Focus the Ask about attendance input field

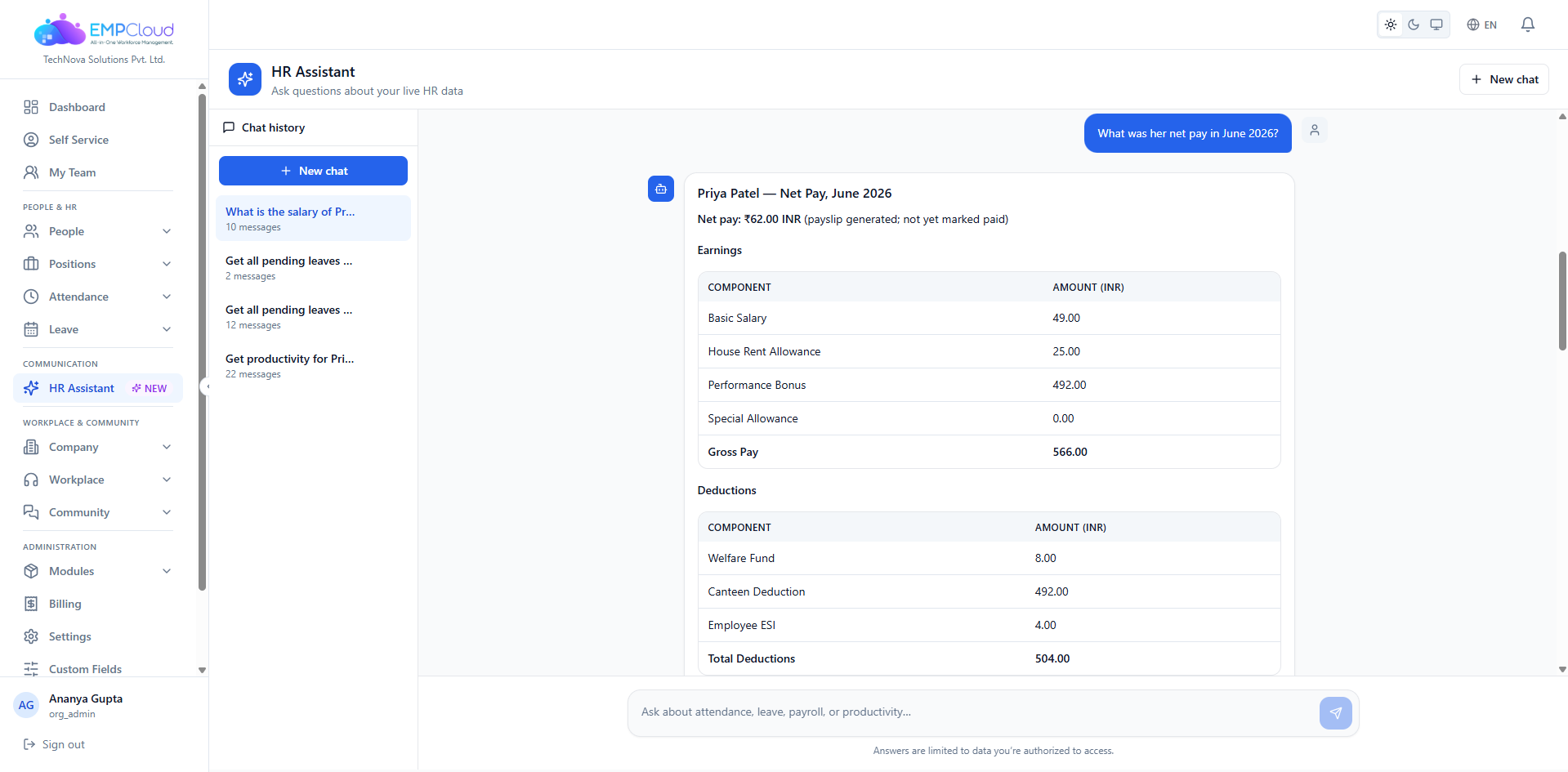(972, 712)
